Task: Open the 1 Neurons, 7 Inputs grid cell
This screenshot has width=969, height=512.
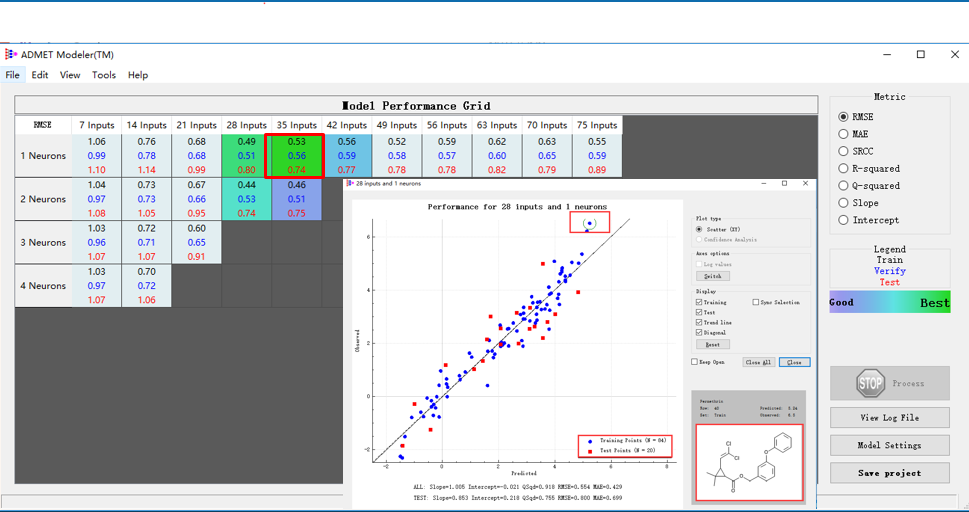Action: pos(96,156)
